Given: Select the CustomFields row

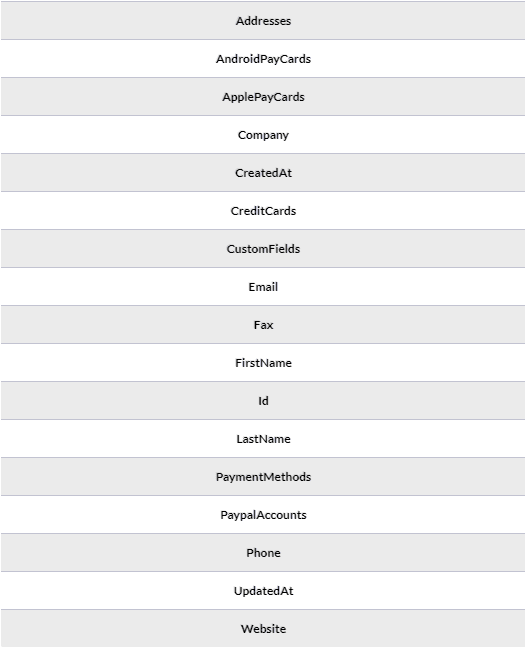Looking at the screenshot, I should point(262,248).
